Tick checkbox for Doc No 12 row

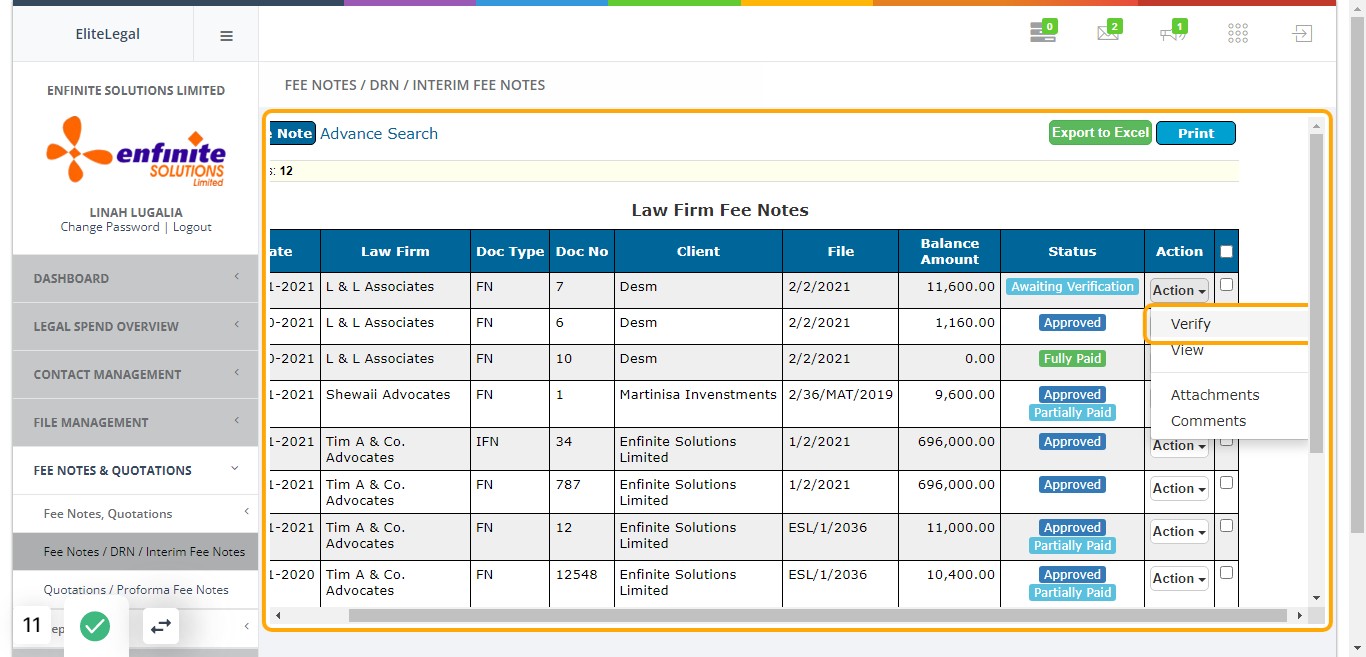coord(1227,525)
